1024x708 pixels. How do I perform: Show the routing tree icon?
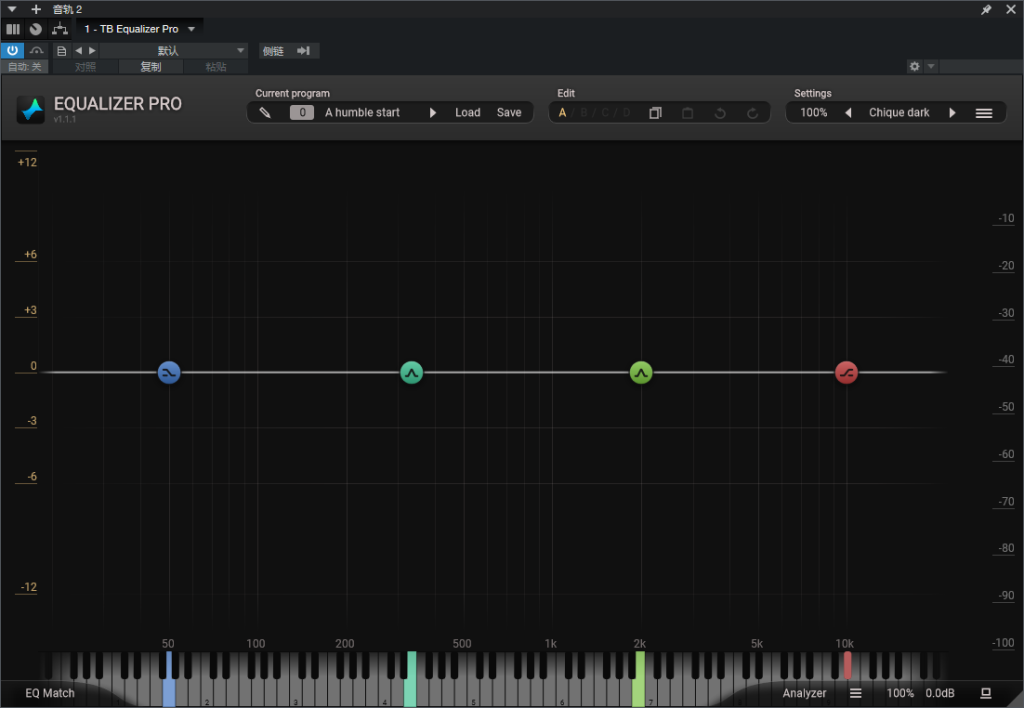60,29
